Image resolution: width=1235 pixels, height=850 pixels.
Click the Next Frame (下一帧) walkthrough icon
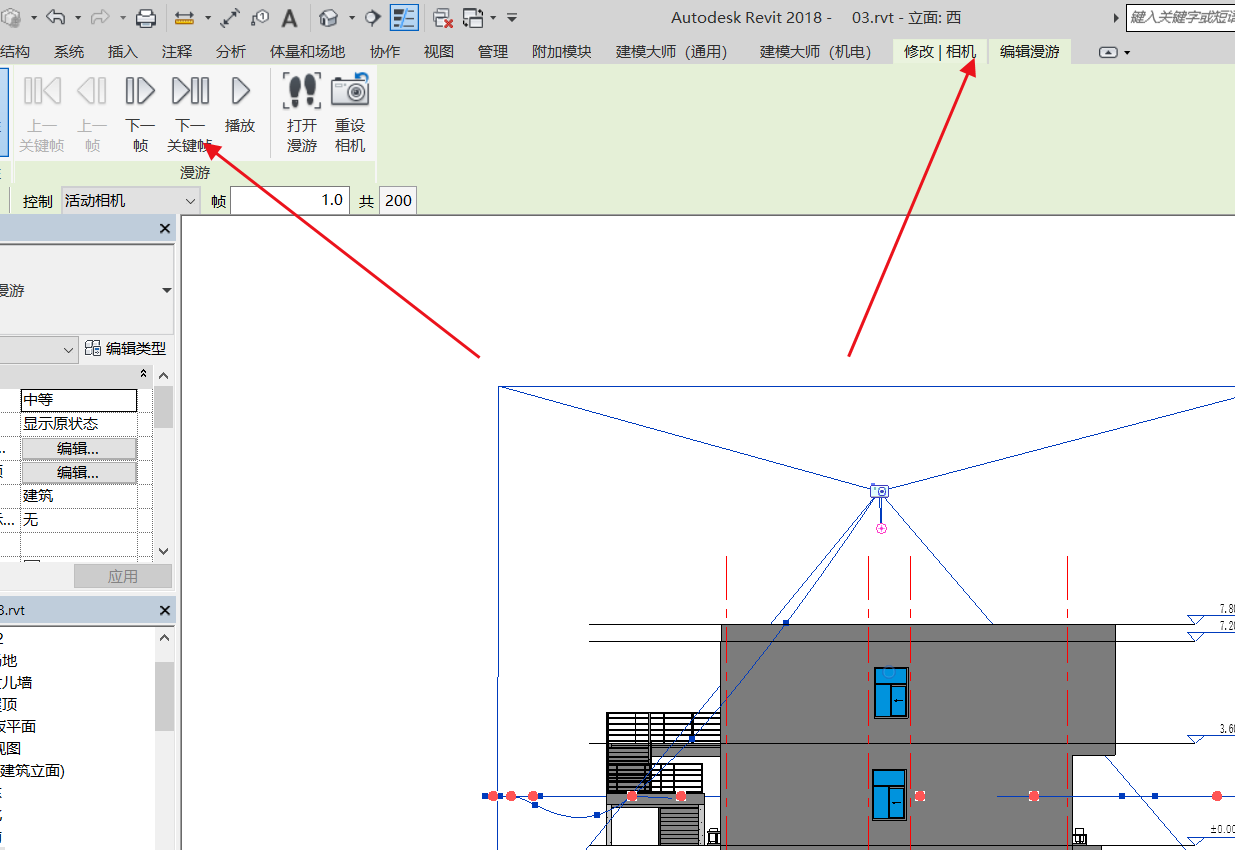tap(140, 92)
